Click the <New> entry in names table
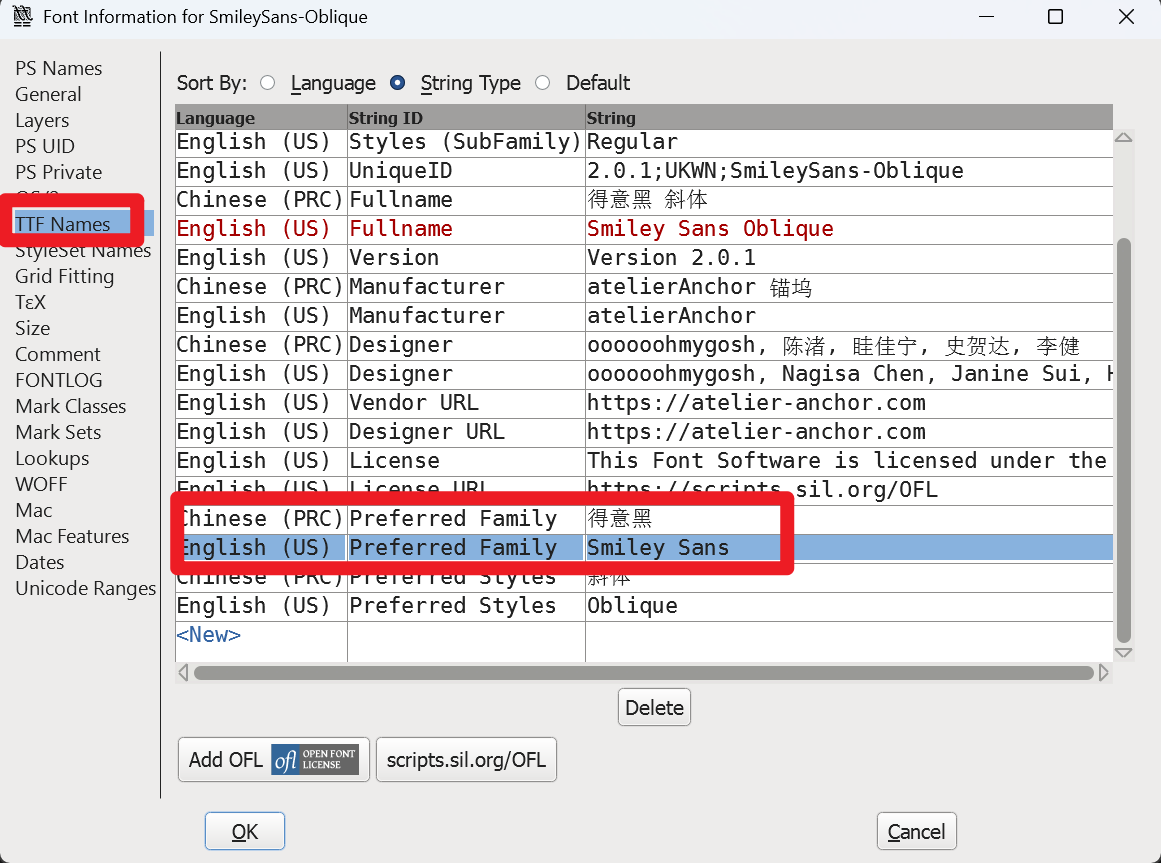Viewport: 1161px width, 863px height. 208,635
